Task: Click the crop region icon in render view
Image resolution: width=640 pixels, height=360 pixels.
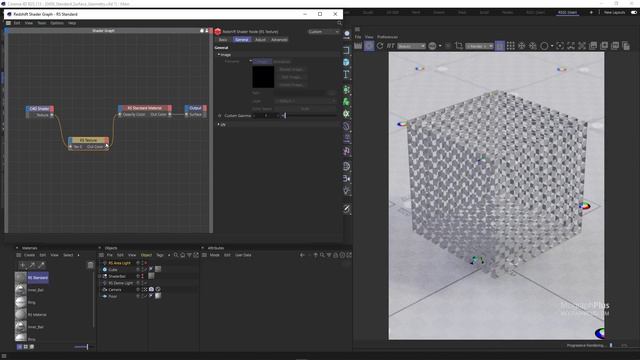Action: click(459, 46)
